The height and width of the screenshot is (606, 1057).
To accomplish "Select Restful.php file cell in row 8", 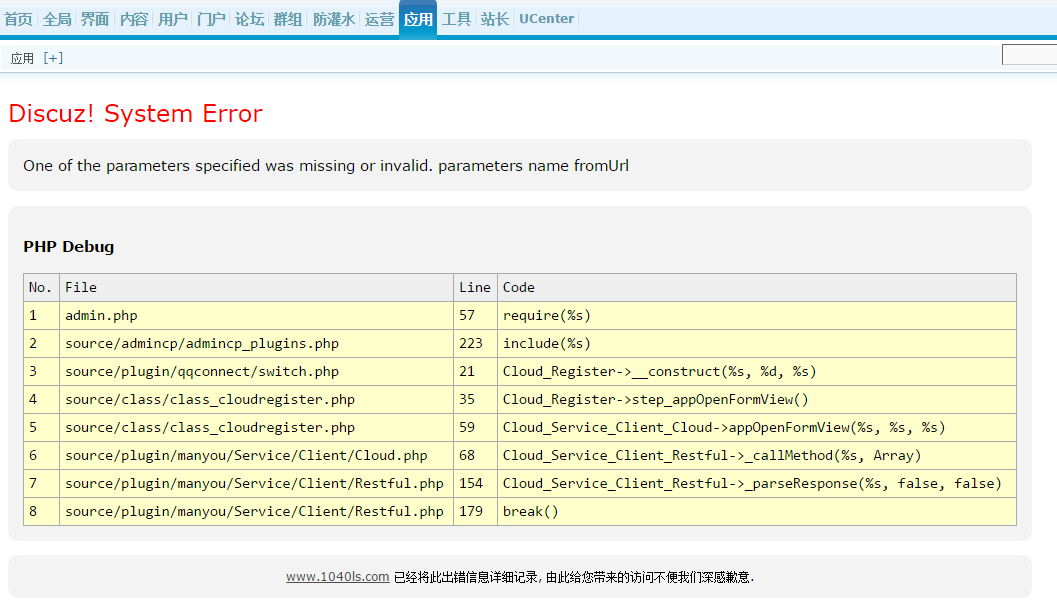I will [x=256, y=512].
